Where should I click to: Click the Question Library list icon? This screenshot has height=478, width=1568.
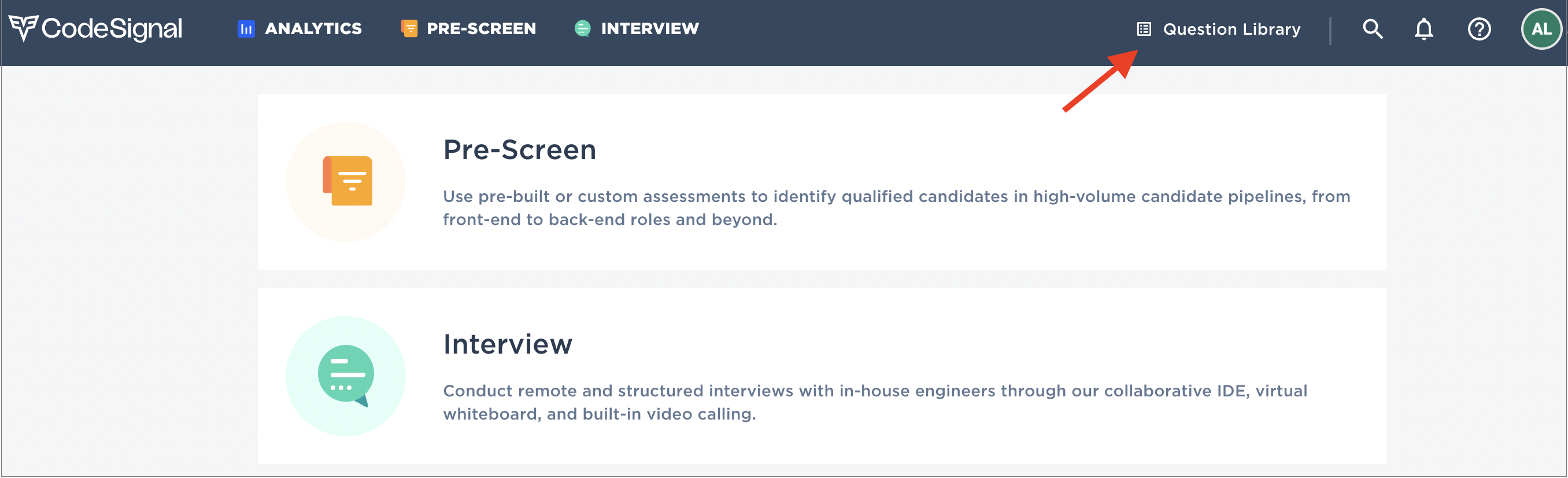click(x=1144, y=28)
